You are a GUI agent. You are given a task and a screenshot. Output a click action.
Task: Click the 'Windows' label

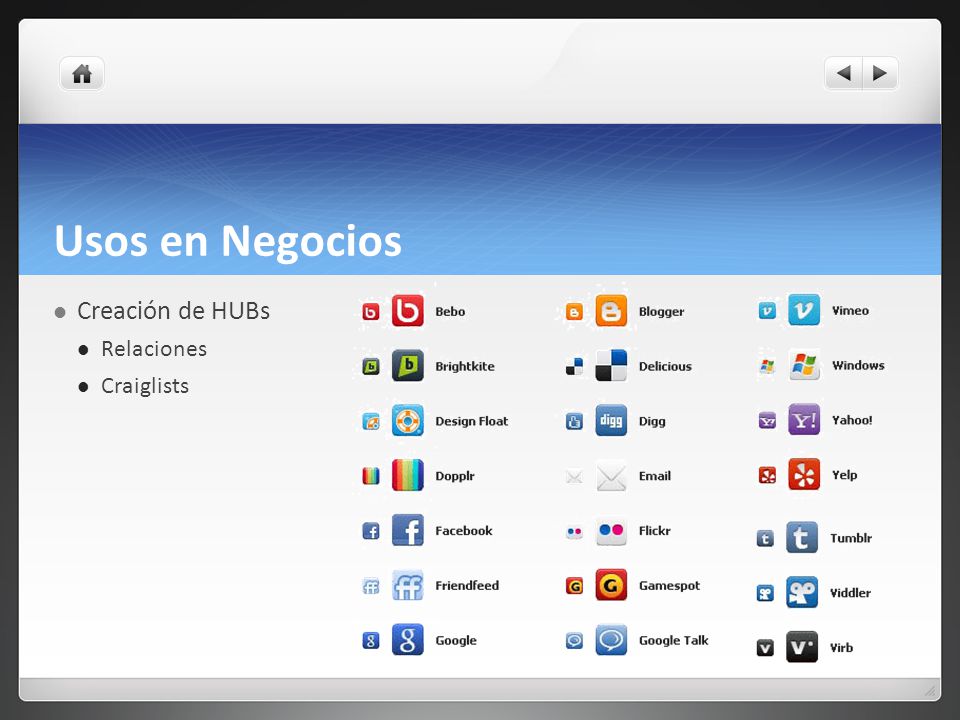coord(858,366)
